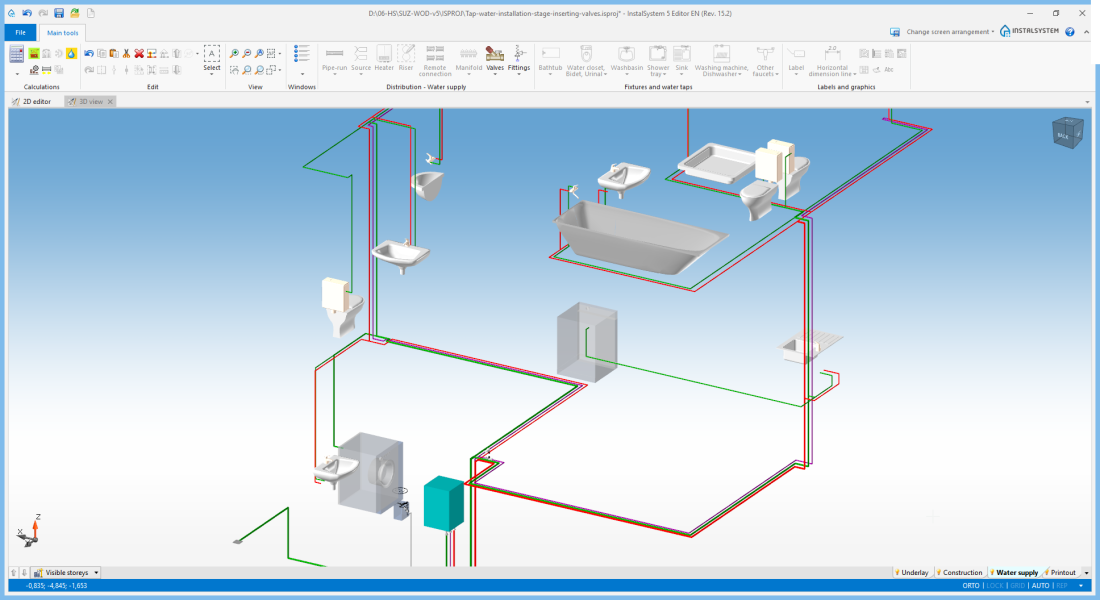Click the zoom in magnifier icon
Image resolution: width=1100 pixels, height=600 pixels.
[x=234, y=53]
